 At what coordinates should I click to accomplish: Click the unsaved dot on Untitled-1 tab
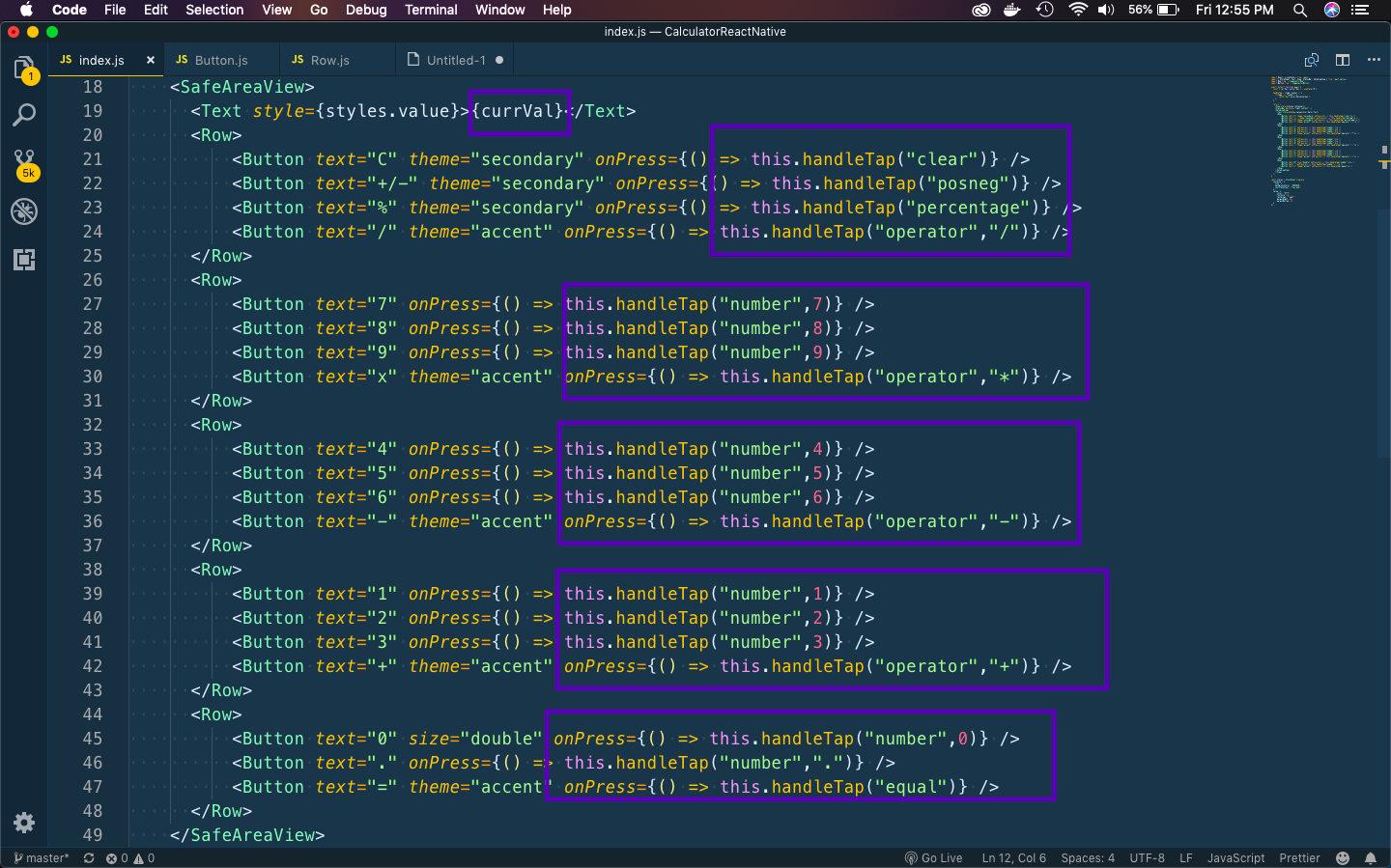pos(499,60)
